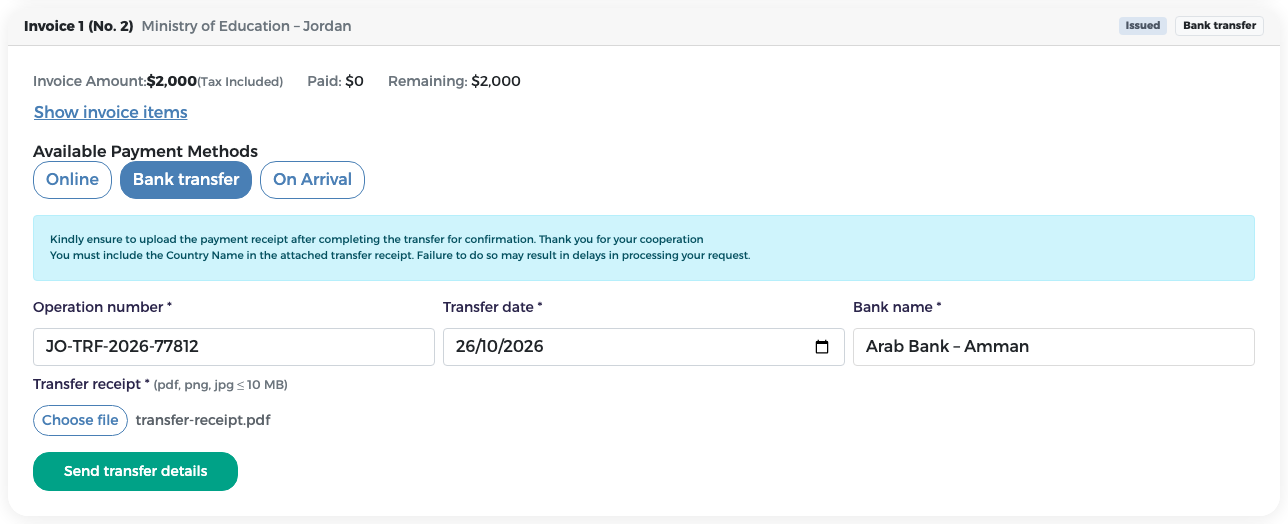Screen dimensions: 1288x524
Task: Click the Paid: $0 text
Action: (335, 81)
